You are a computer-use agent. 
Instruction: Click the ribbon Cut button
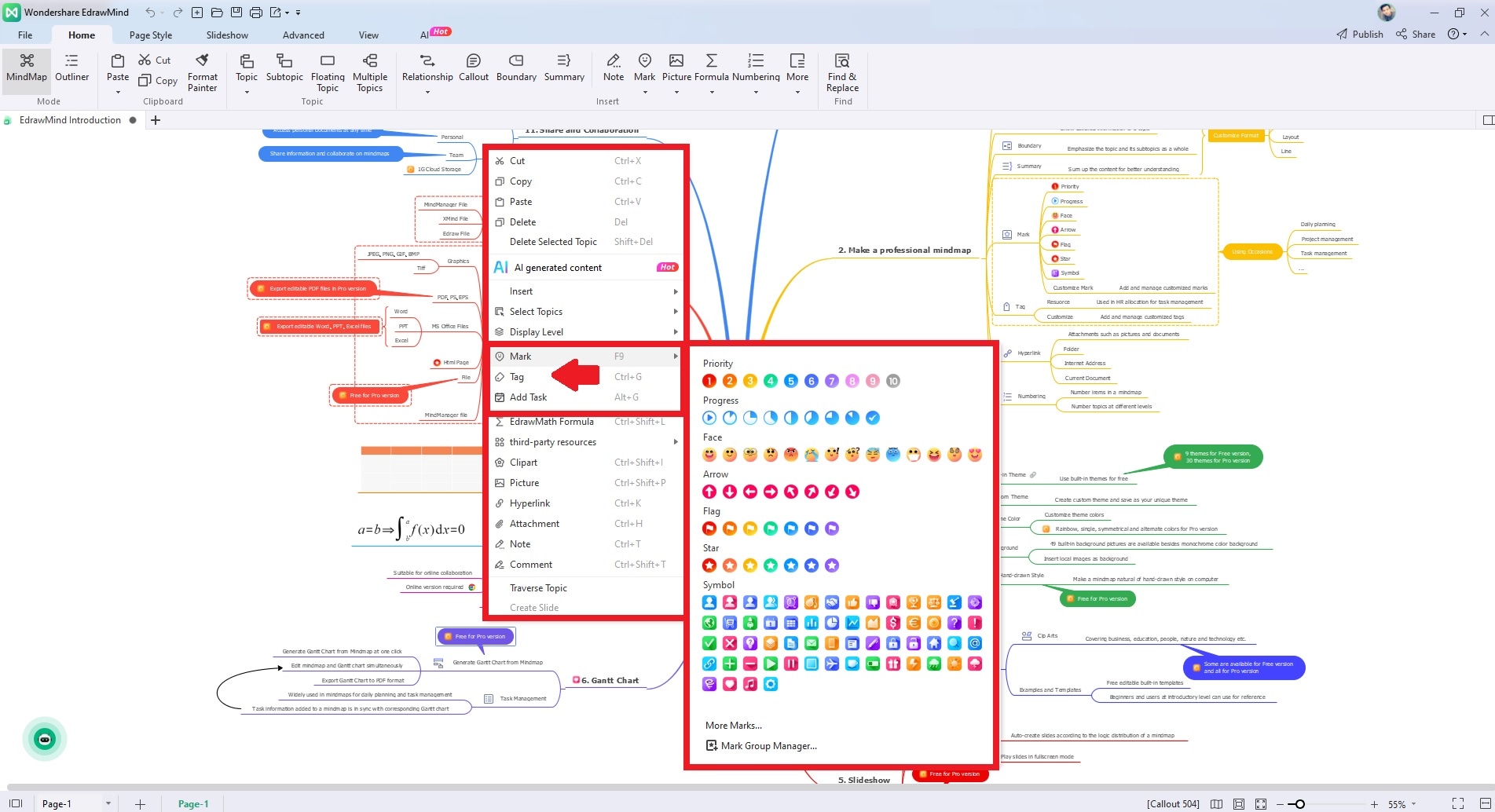point(155,60)
